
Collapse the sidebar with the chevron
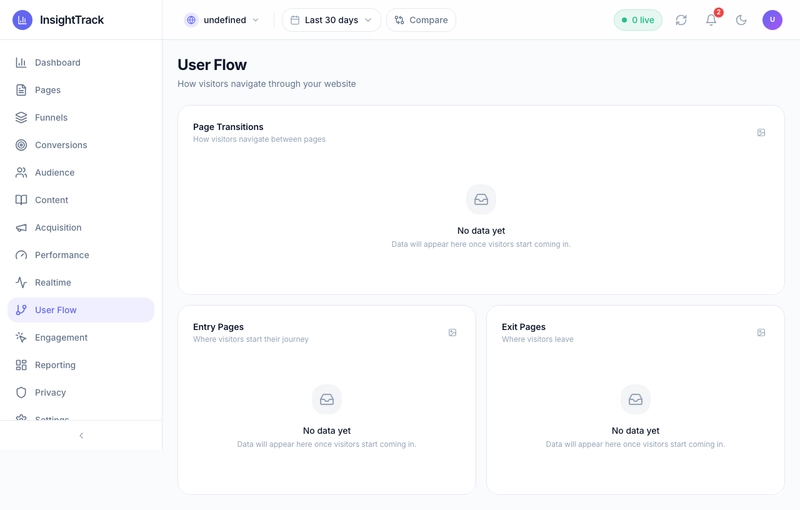click(81, 436)
